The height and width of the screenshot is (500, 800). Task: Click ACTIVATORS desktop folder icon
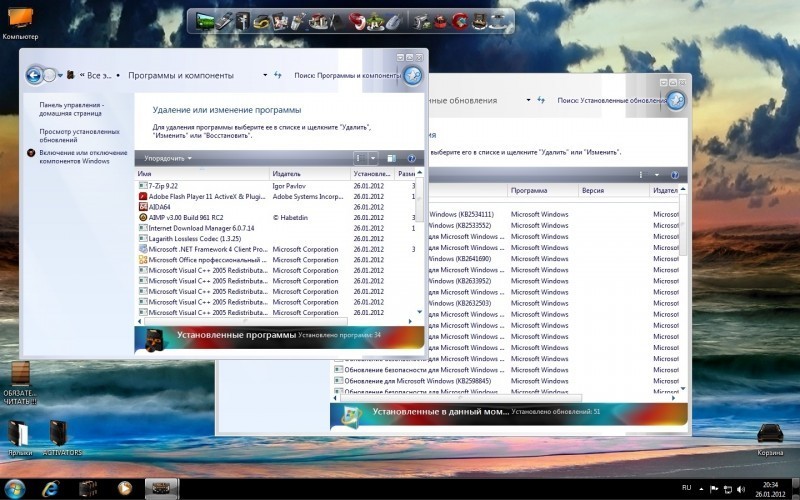tap(62, 438)
